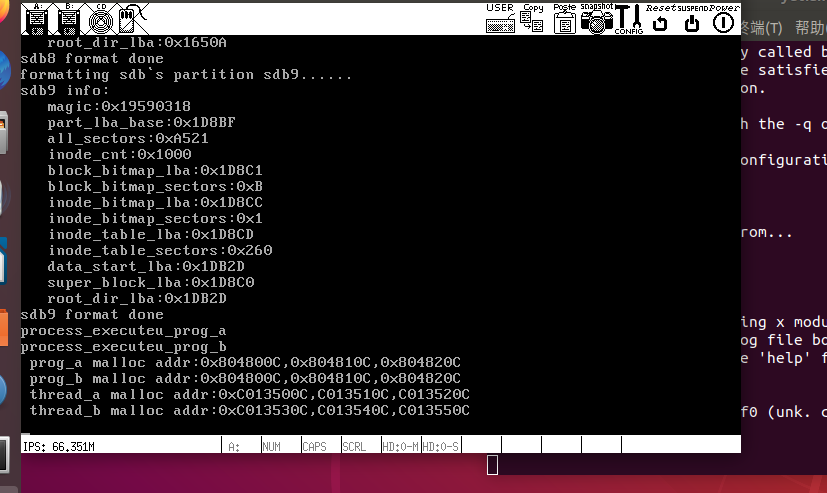Click the CD-ROM drive icon
The width and height of the screenshot is (827, 493).
(x=99, y=17)
